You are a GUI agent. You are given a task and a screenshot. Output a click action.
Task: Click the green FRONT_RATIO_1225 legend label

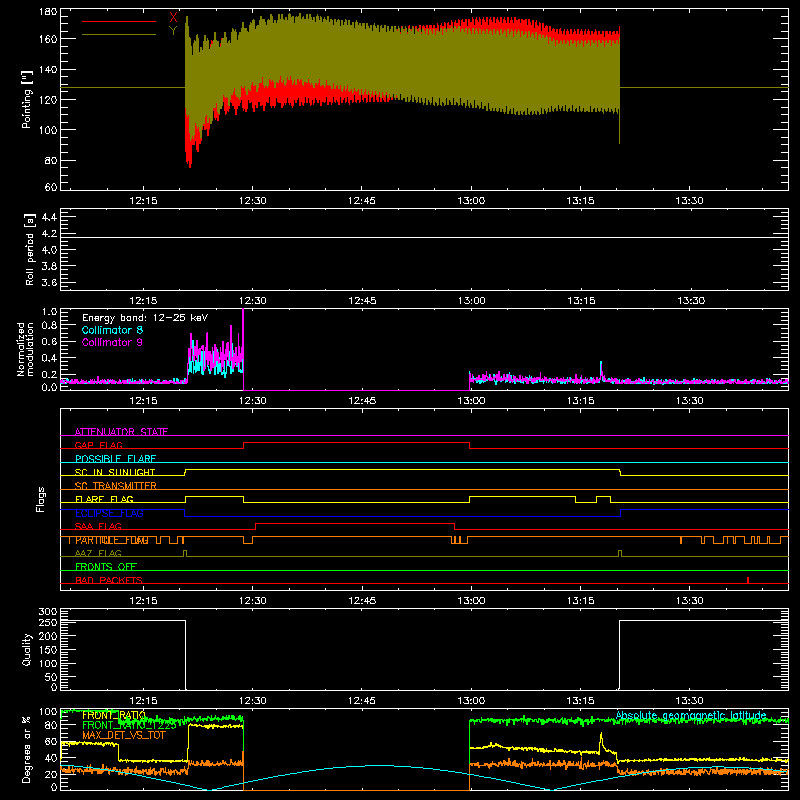(x=129, y=725)
